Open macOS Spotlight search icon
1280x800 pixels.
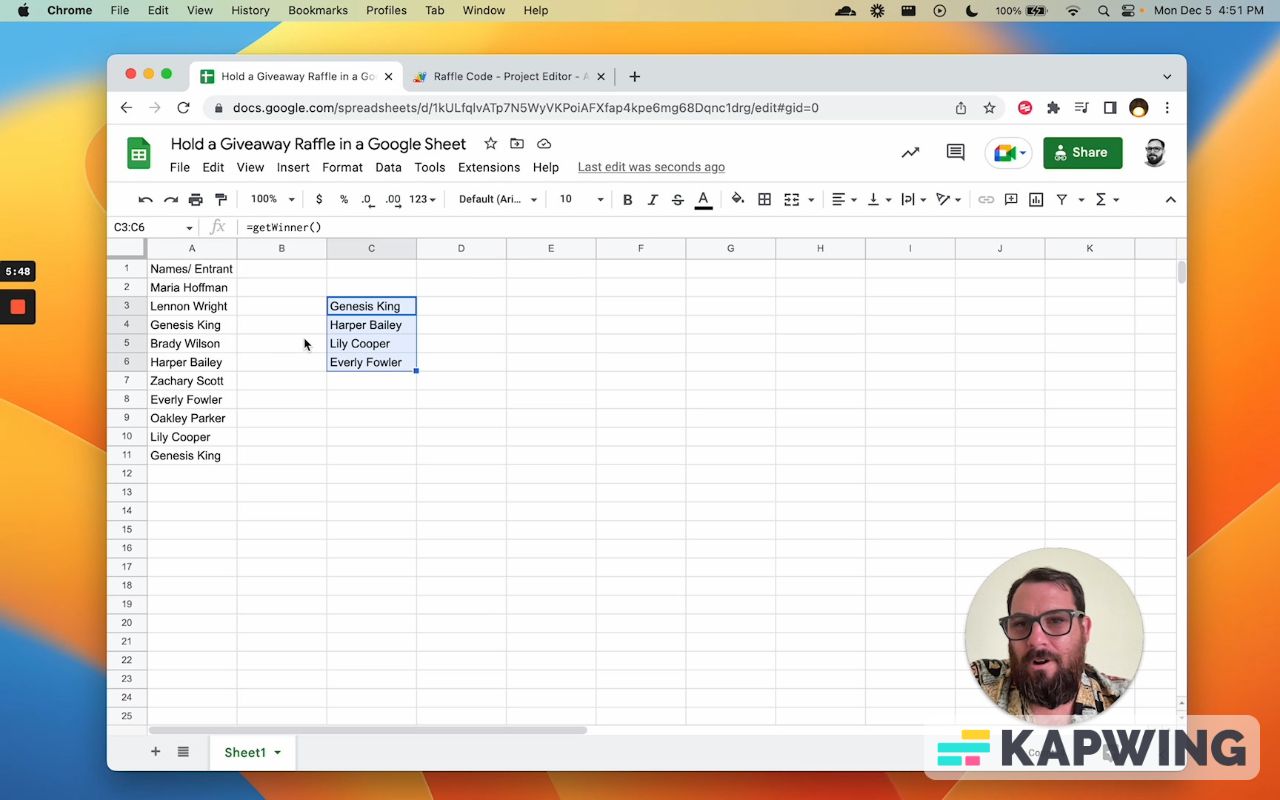1103,10
